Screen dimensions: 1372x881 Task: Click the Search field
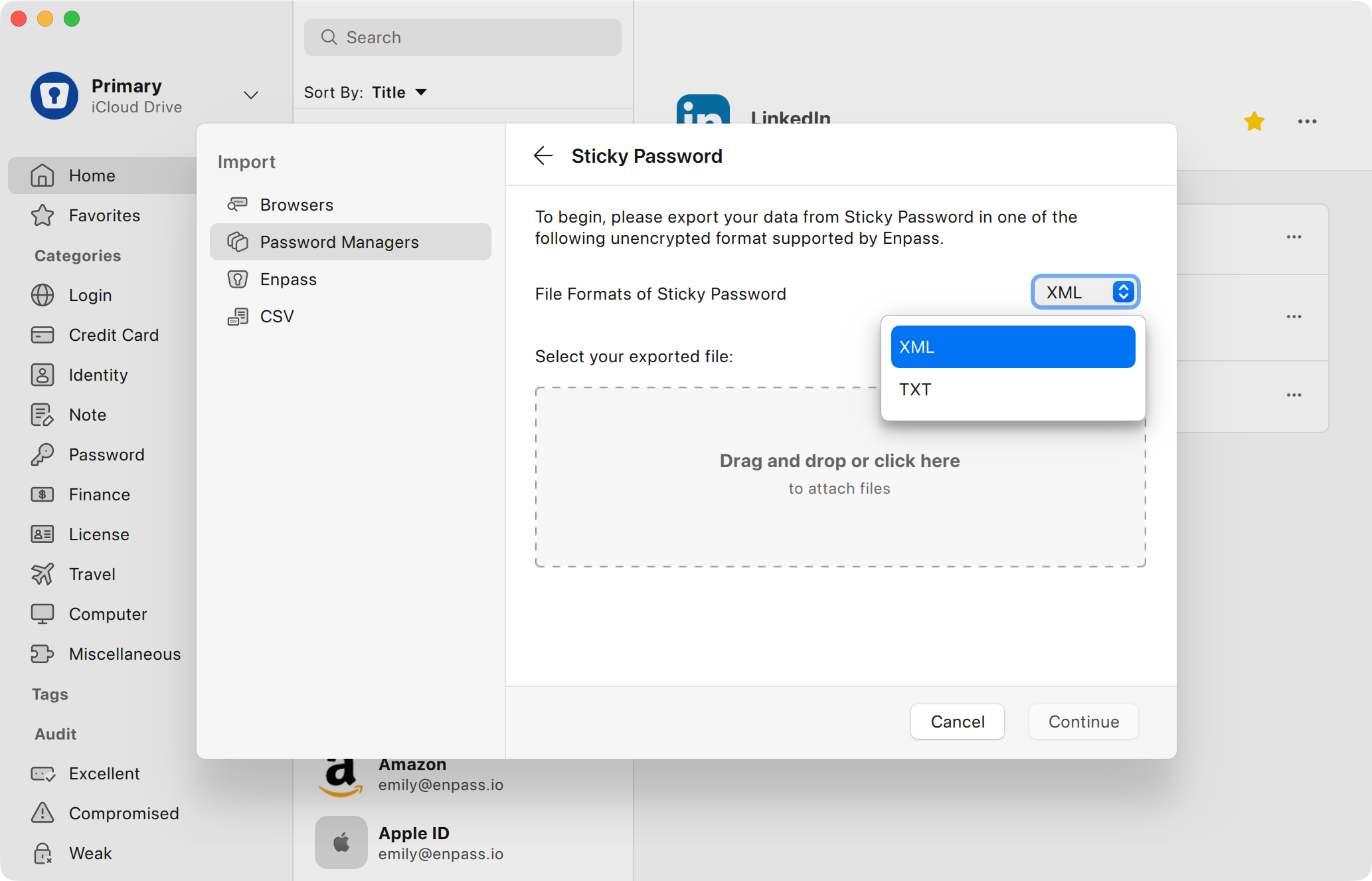click(463, 37)
